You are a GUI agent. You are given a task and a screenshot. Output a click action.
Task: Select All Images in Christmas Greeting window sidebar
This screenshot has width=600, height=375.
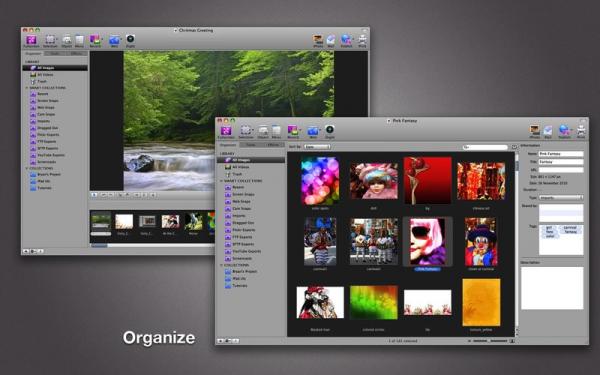[55, 68]
